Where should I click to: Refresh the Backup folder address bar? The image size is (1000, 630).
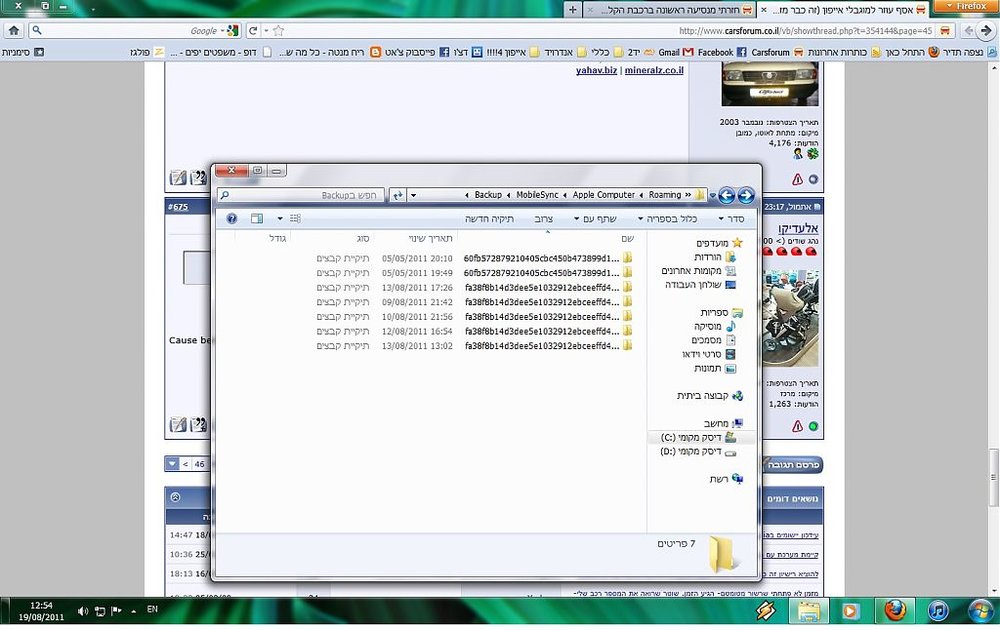(x=397, y=195)
